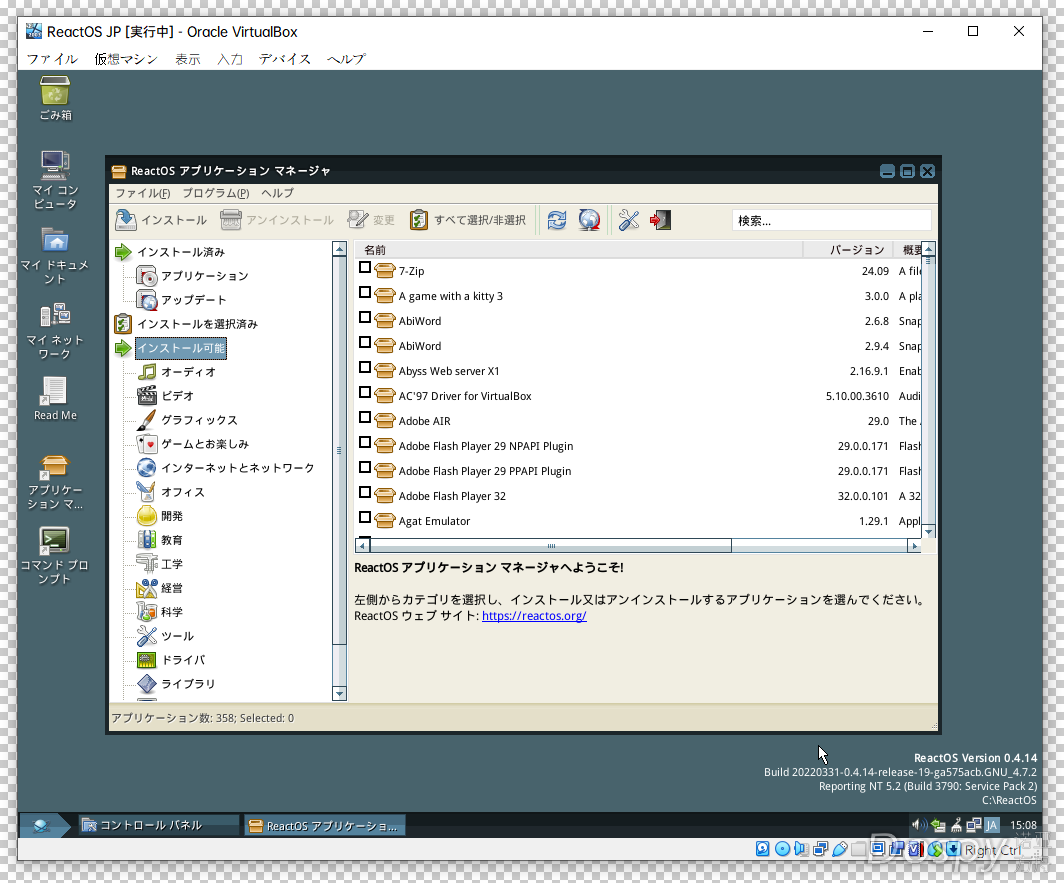Click the JA language indicator in tray
This screenshot has width=1064, height=883.
click(x=992, y=825)
